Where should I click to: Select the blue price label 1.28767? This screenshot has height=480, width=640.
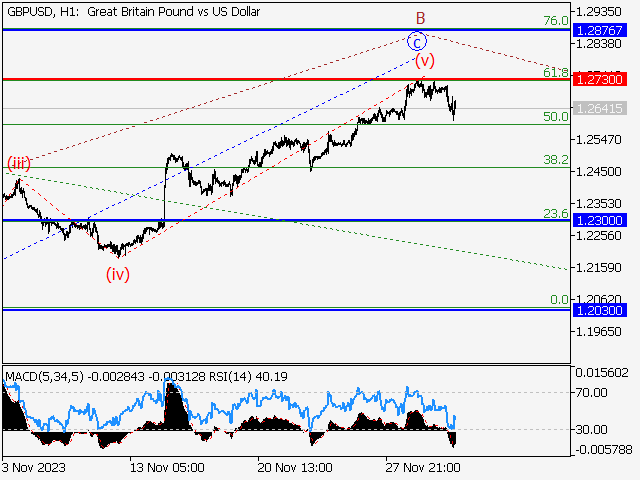599,30
